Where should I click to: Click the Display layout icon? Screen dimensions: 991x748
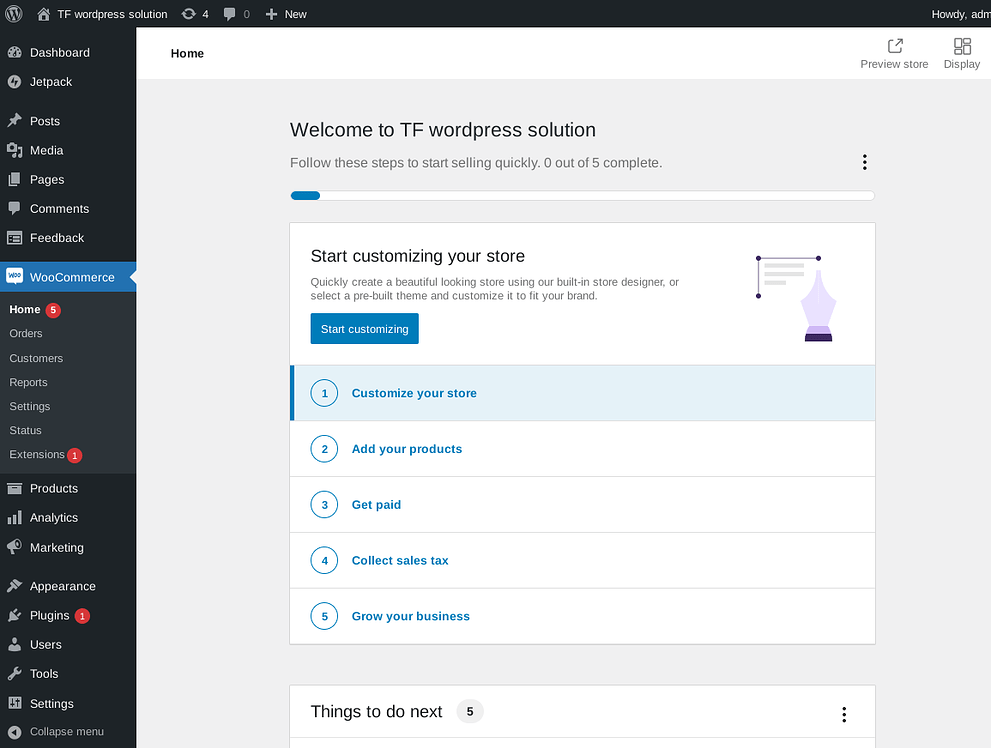point(962,46)
